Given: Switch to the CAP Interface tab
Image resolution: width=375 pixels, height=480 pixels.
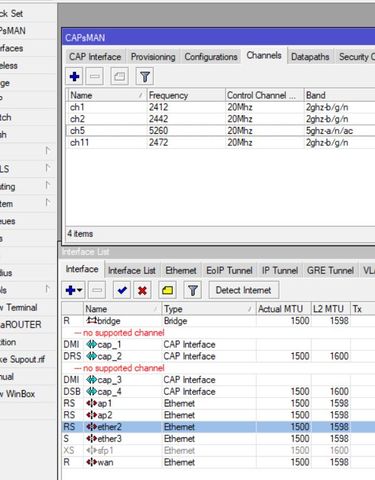Looking at the screenshot, I should (95, 57).
